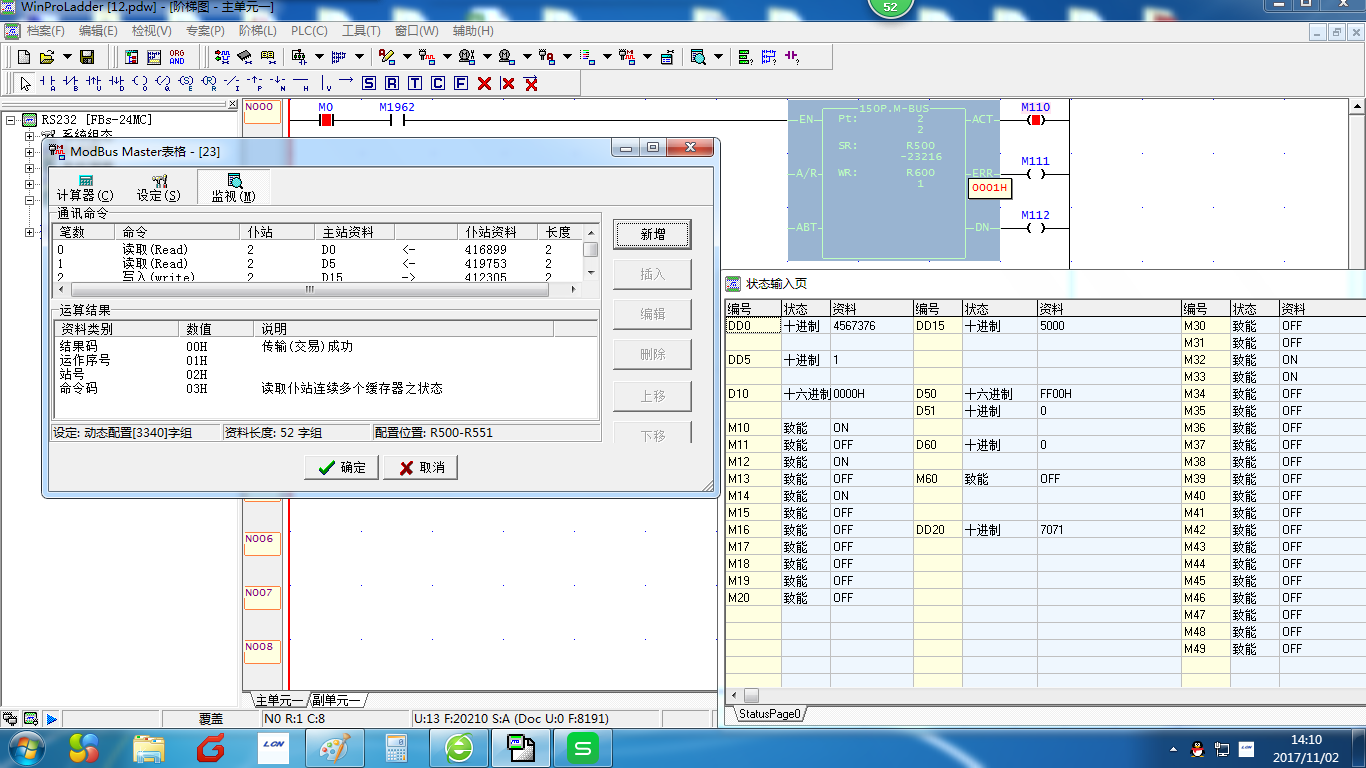The height and width of the screenshot is (768, 1366).
Task: Collapse the RS232 [FBs-24MC] tree node
Action: coord(11,120)
